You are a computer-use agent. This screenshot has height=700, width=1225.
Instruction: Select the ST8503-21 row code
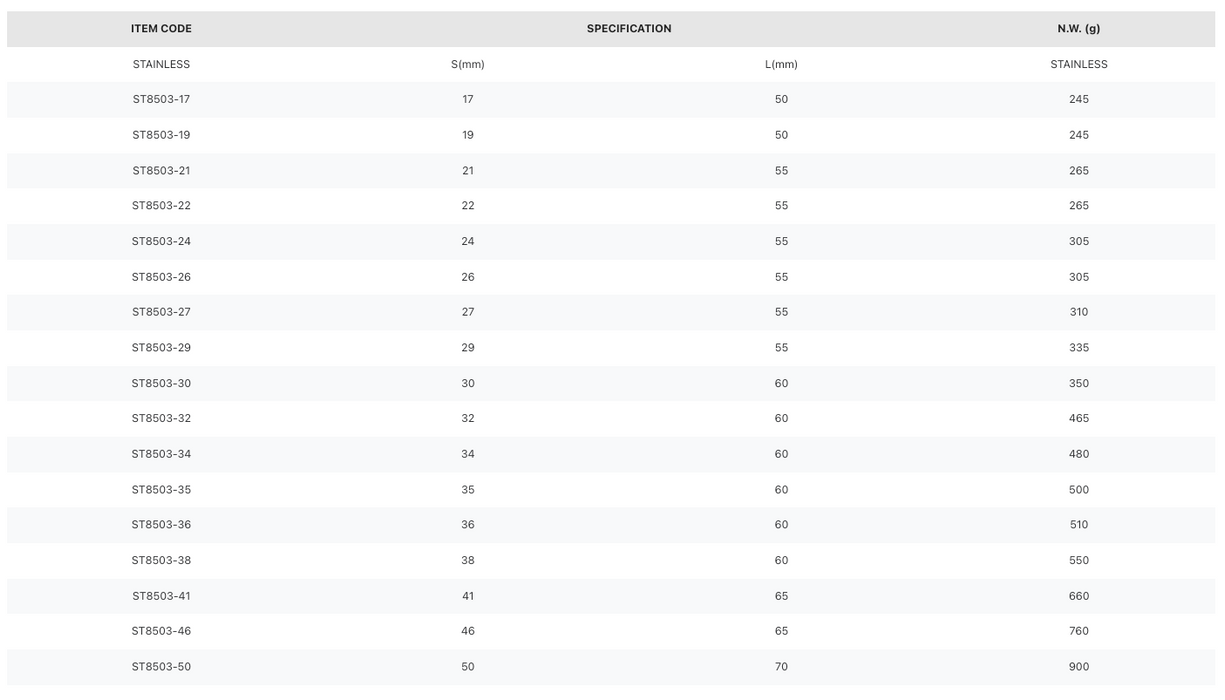click(x=161, y=171)
